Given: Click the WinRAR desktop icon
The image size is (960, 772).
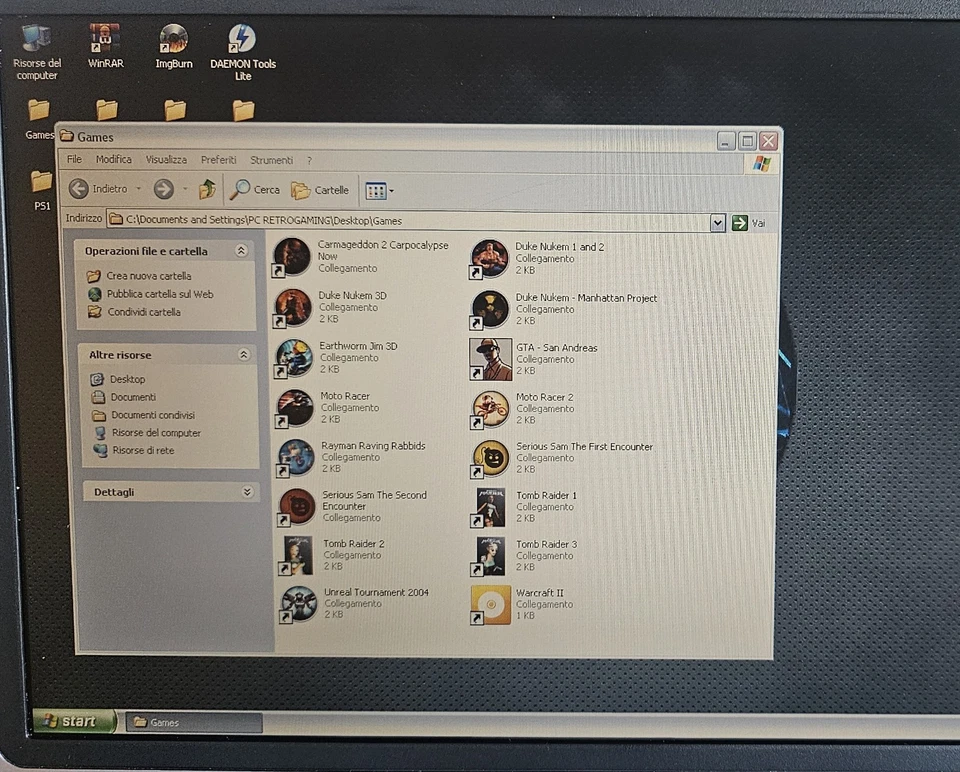Looking at the screenshot, I should (105, 47).
